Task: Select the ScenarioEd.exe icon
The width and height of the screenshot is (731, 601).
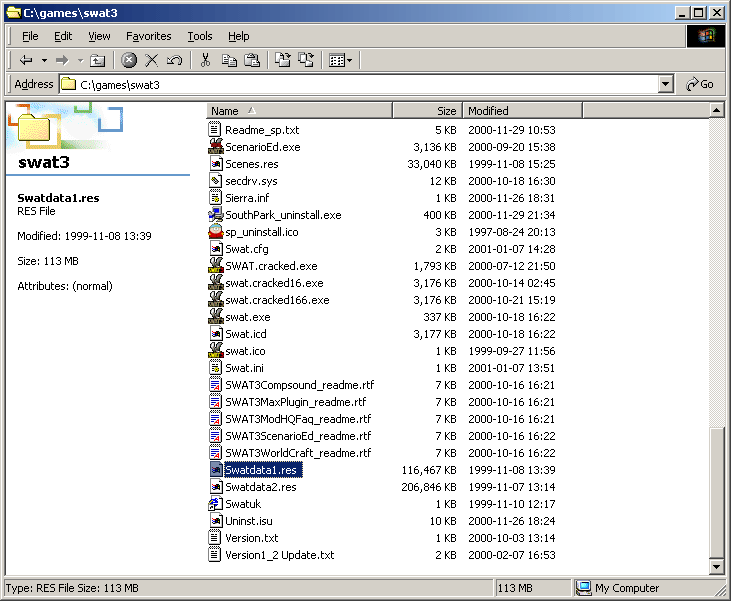Action: (x=215, y=146)
